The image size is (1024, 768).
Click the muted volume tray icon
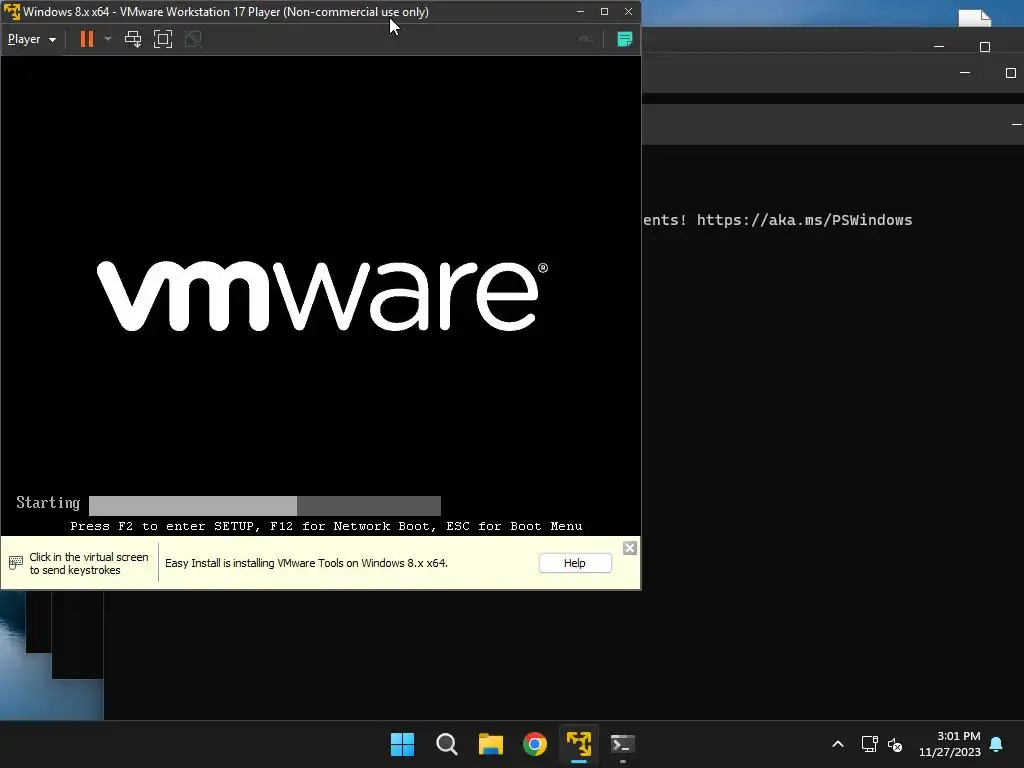coord(895,744)
